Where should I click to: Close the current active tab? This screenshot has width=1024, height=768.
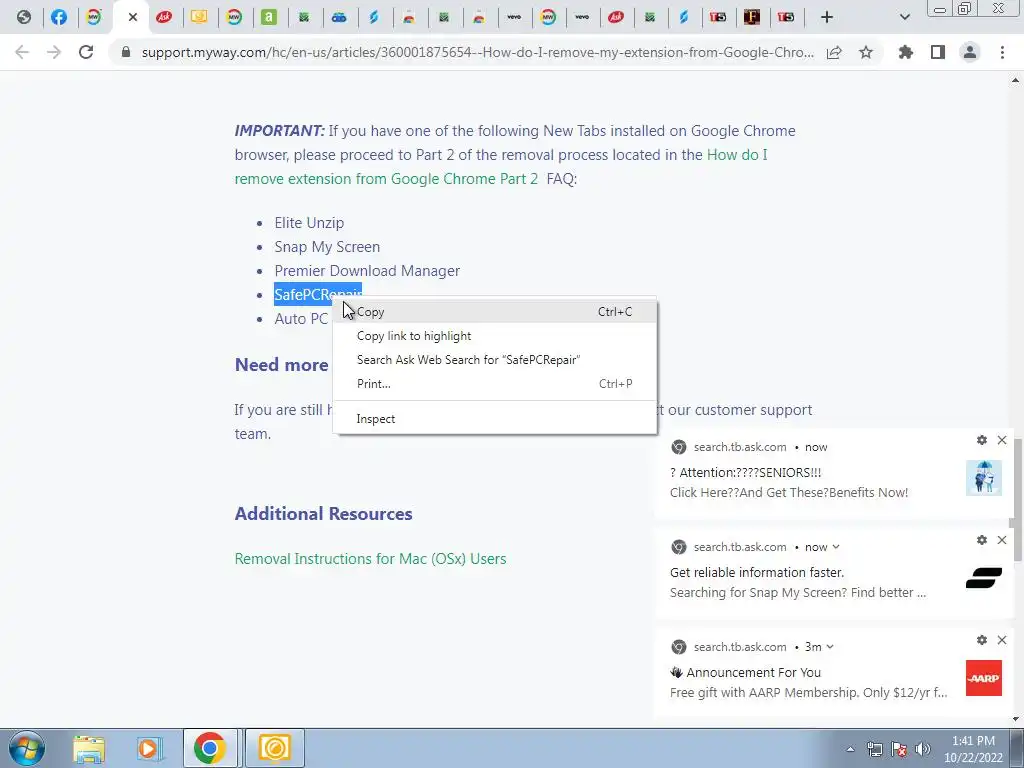[133, 17]
